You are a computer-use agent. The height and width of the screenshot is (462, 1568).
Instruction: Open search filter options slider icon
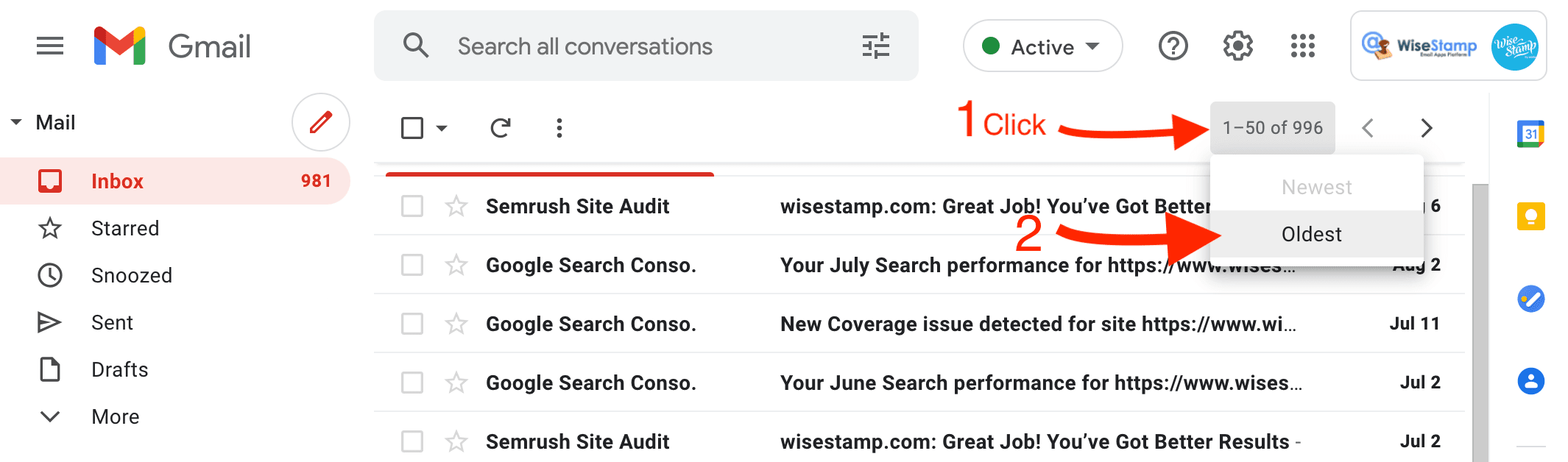(x=875, y=46)
